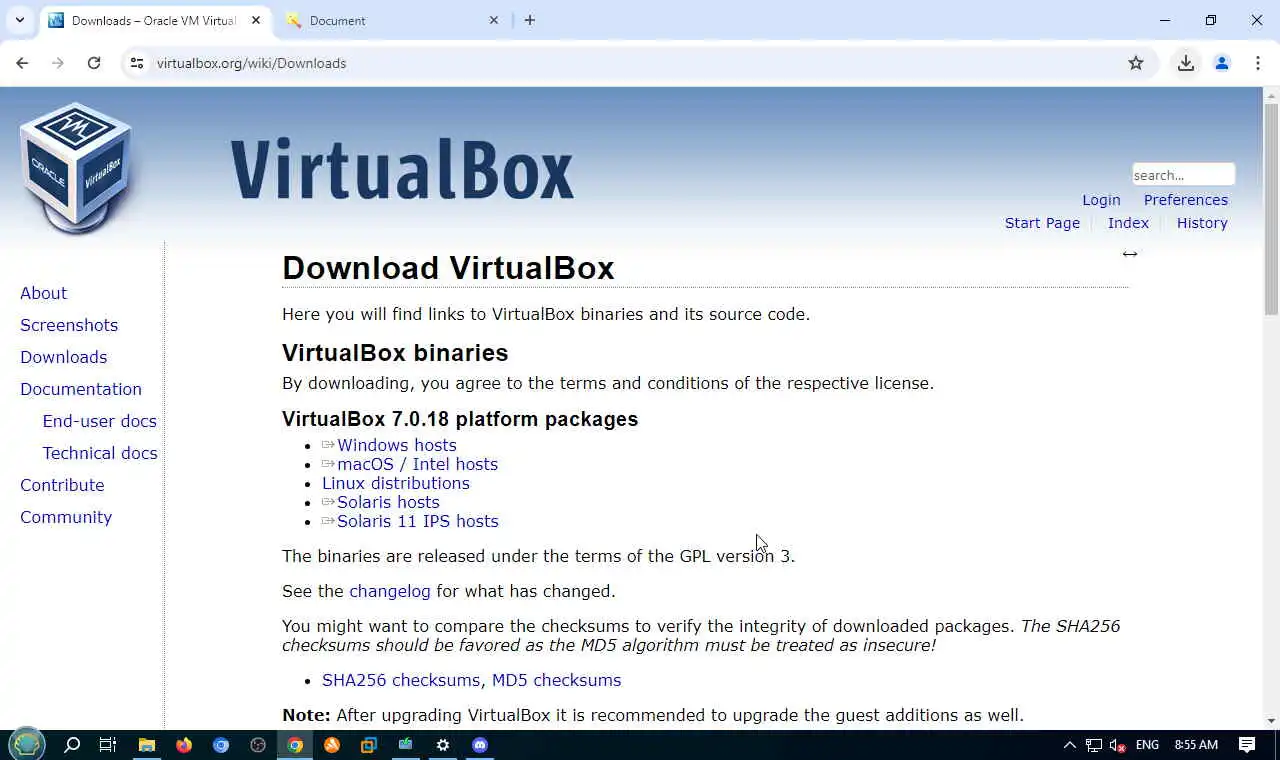Switch the ENG input language
The width and height of the screenshot is (1280, 760).
coord(1147,745)
